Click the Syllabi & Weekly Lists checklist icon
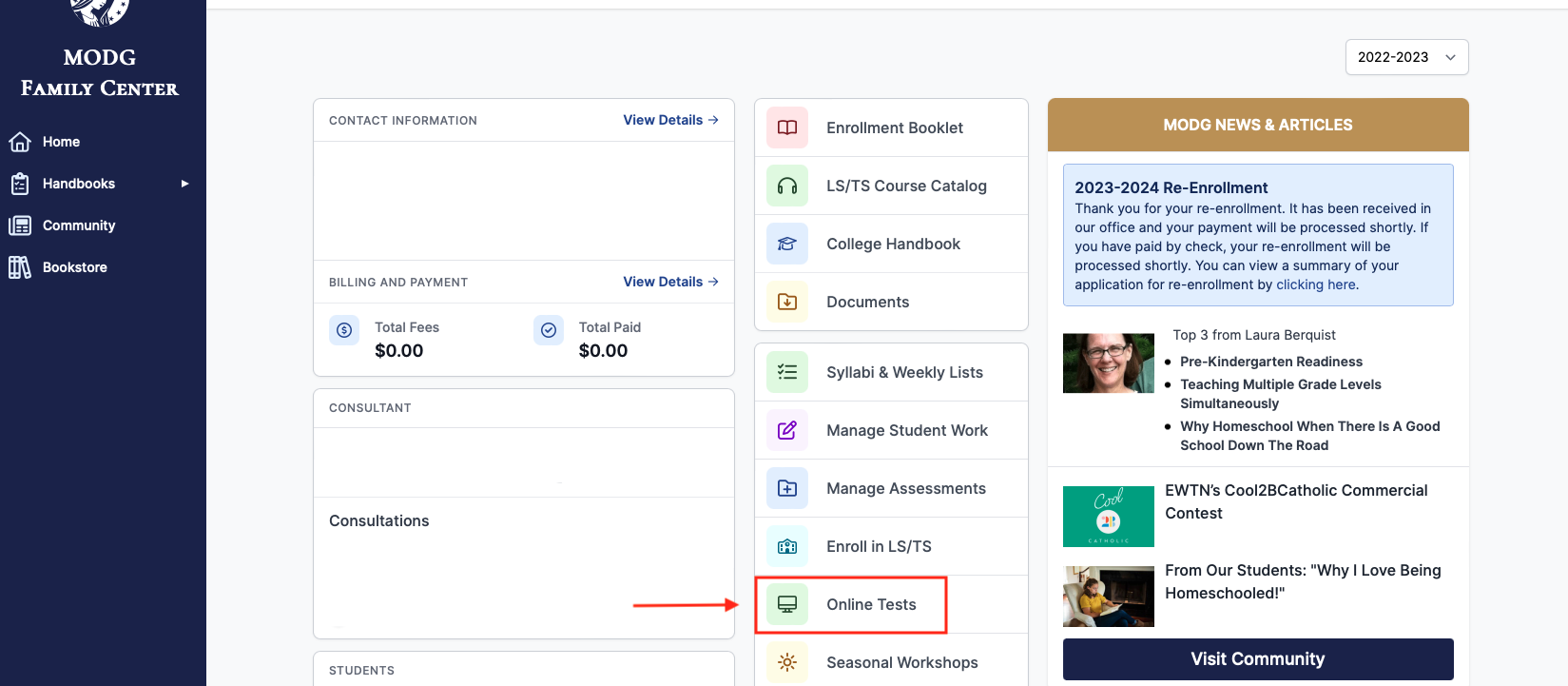Viewport: 1568px width, 686px height. tap(787, 372)
